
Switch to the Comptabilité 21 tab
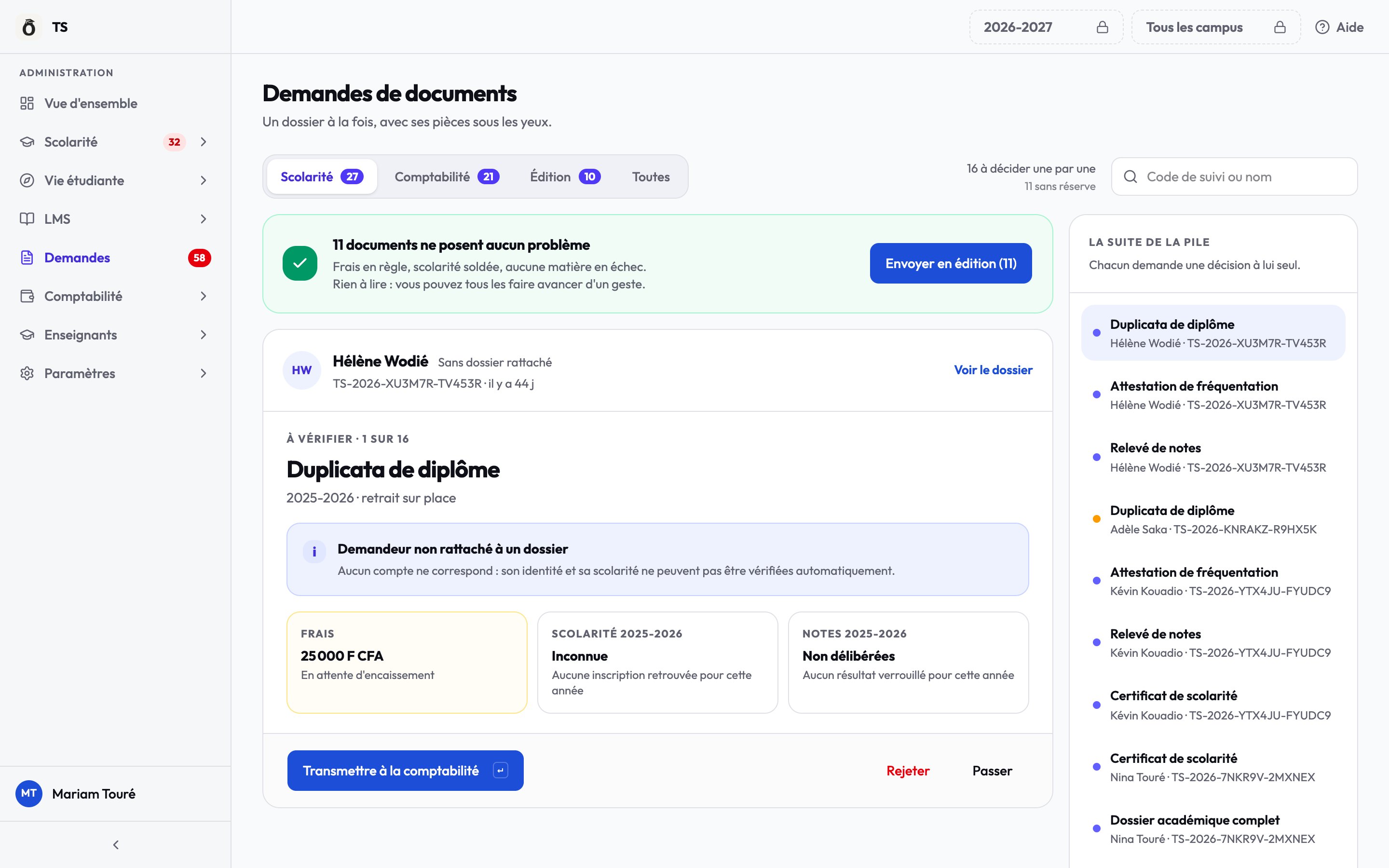pyautogui.click(x=447, y=177)
